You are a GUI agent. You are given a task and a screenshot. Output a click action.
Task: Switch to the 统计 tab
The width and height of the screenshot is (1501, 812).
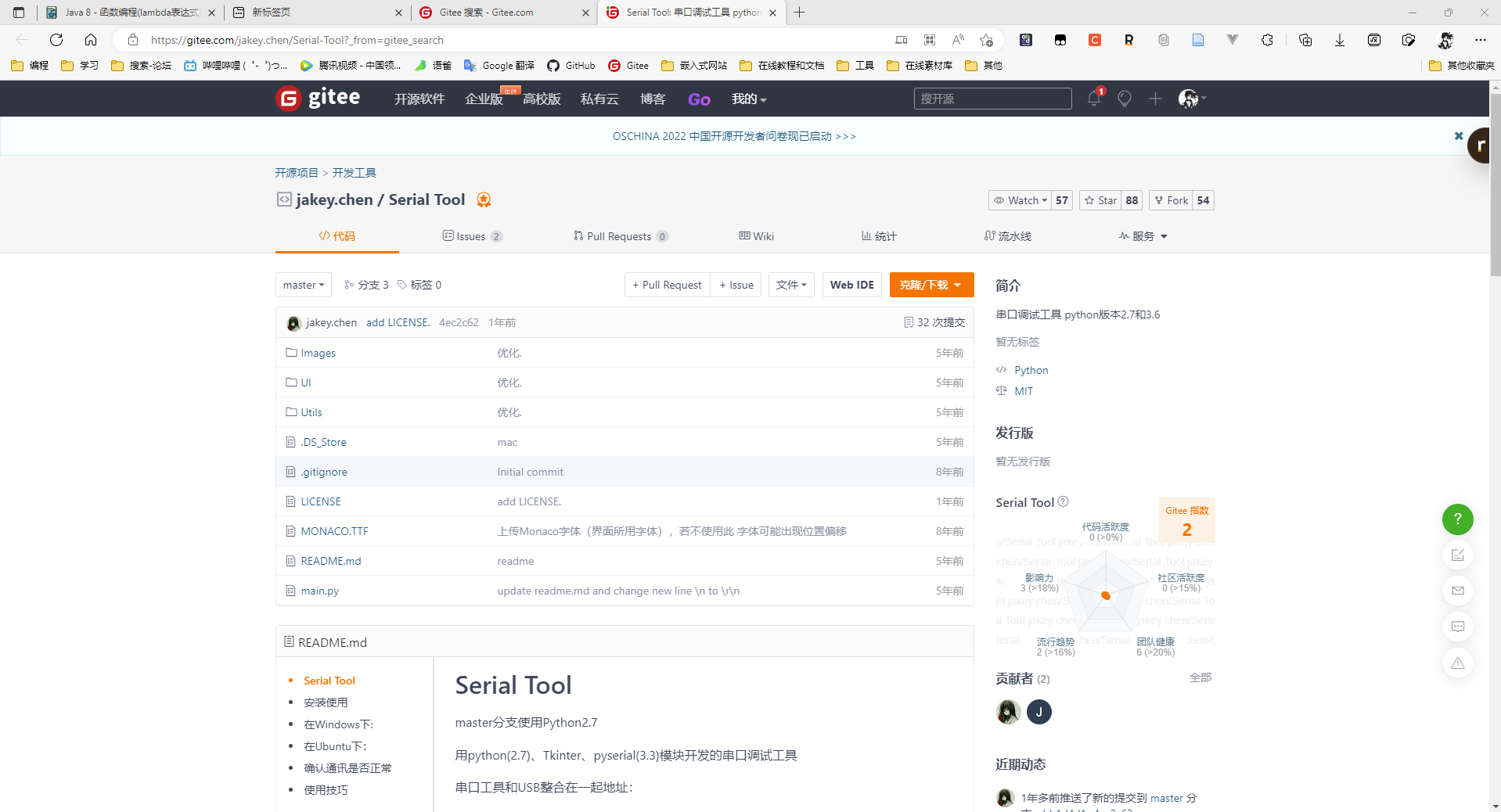(x=879, y=236)
